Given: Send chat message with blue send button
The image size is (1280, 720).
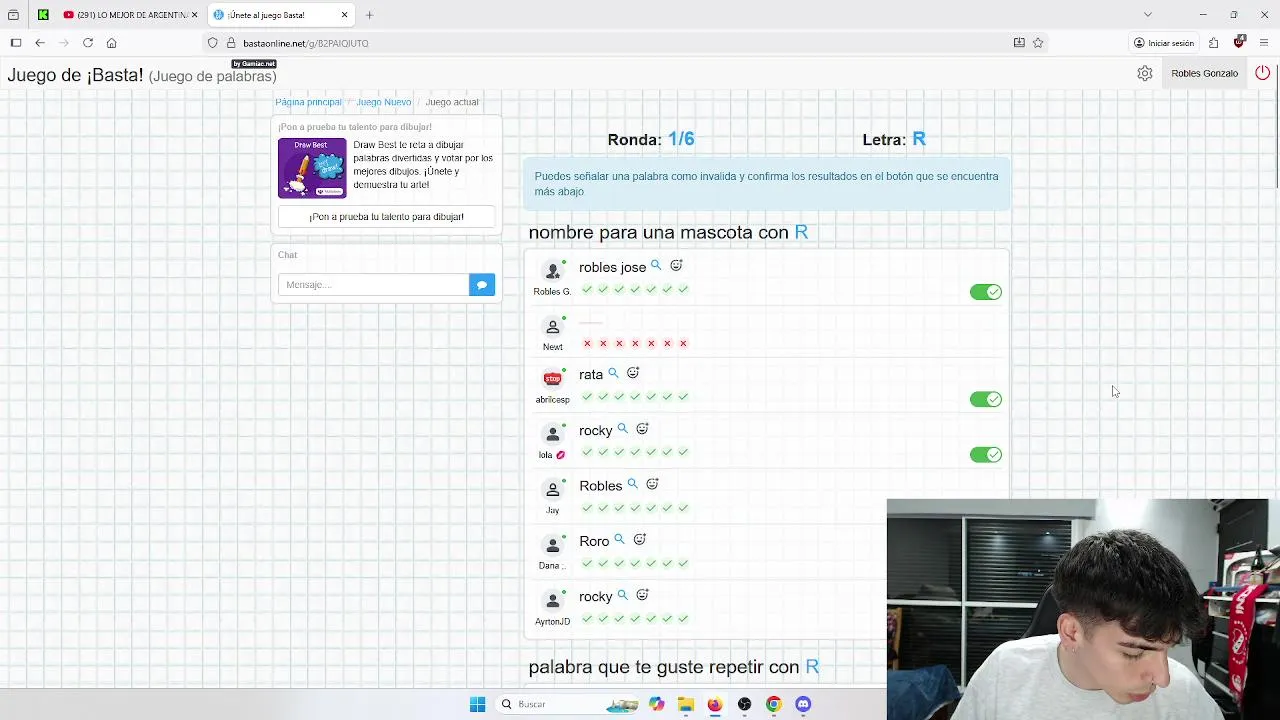Looking at the screenshot, I should [482, 285].
